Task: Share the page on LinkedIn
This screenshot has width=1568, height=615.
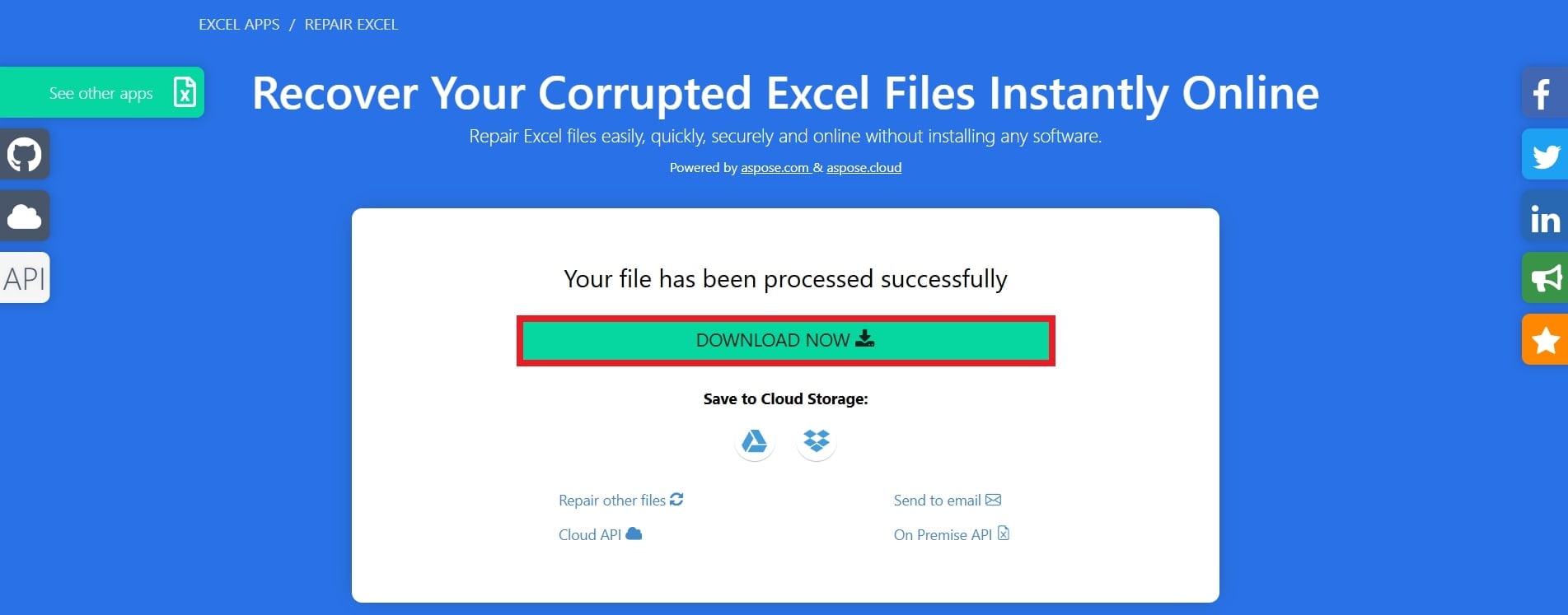Action: 1544,217
